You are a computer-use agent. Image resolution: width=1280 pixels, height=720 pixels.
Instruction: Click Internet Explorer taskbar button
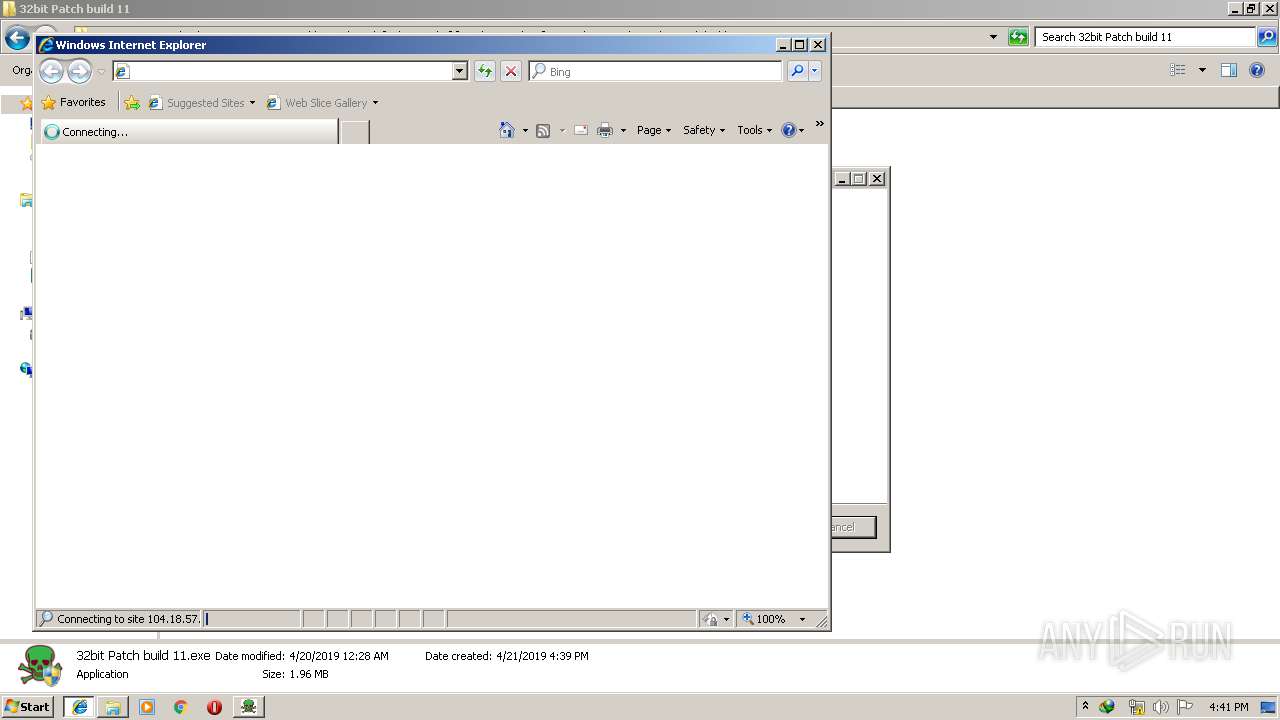tap(80, 707)
